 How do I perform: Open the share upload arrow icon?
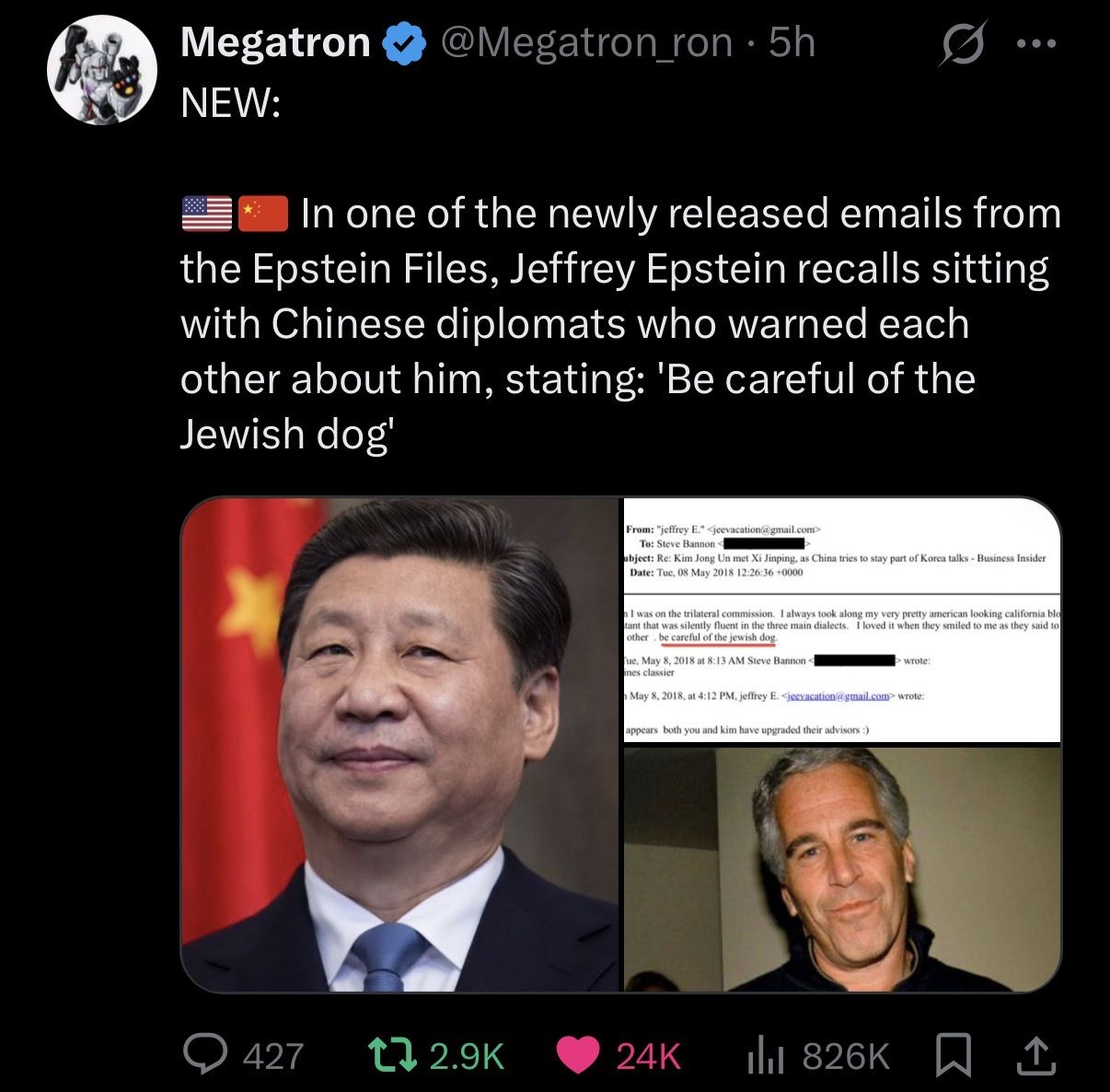[1035, 1055]
